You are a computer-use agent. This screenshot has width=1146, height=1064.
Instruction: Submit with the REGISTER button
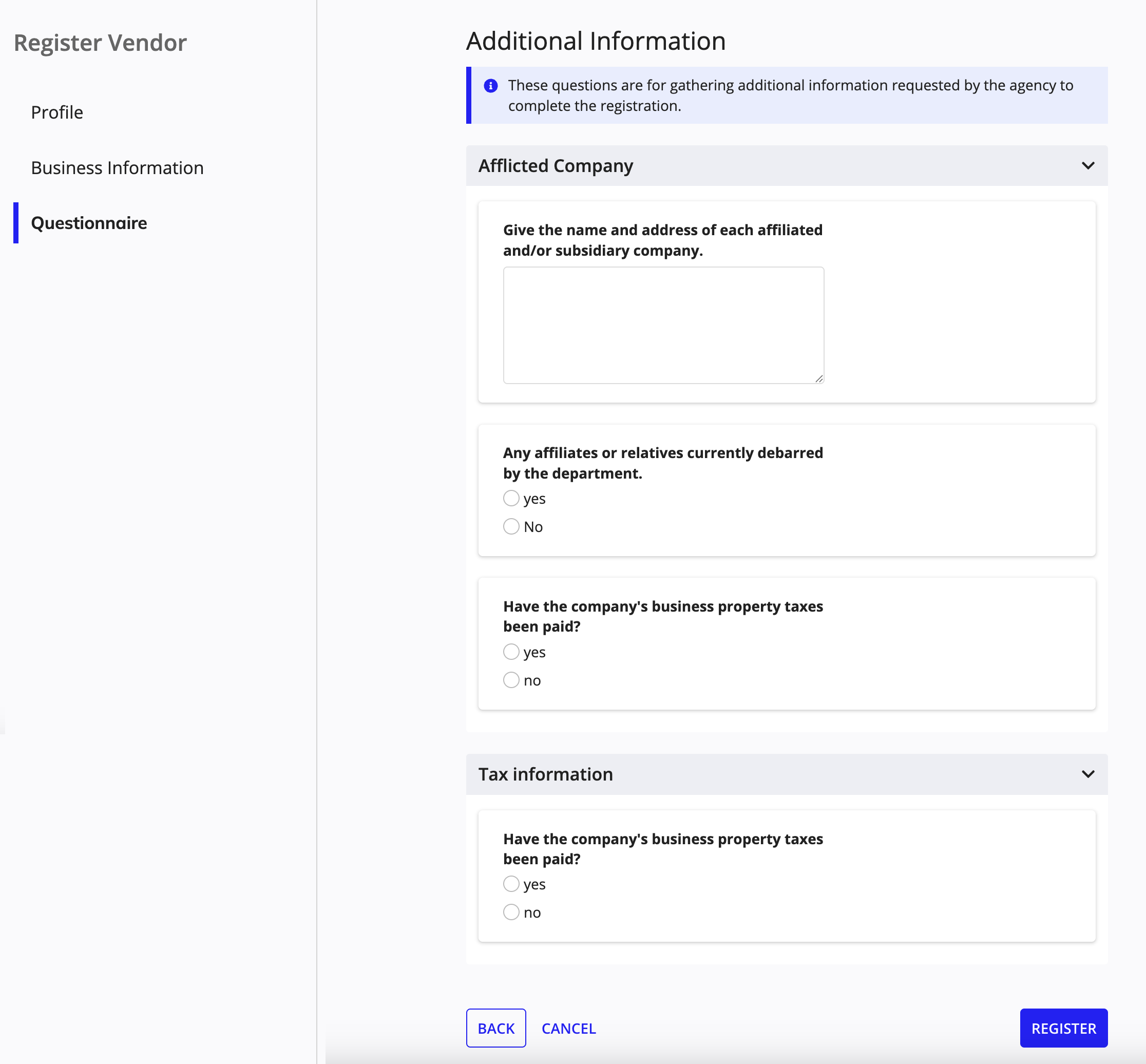click(1063, 1028)
